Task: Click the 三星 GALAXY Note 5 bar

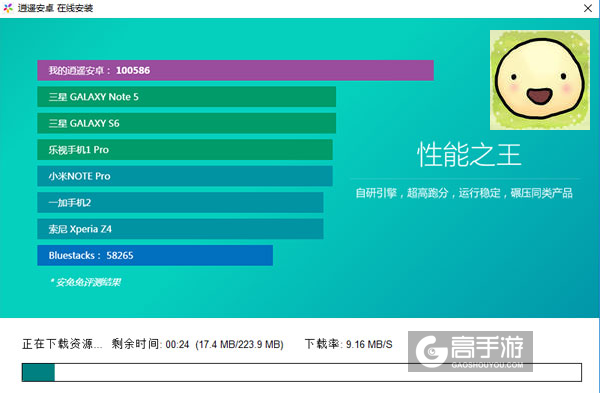Action: tap(187, 97)
